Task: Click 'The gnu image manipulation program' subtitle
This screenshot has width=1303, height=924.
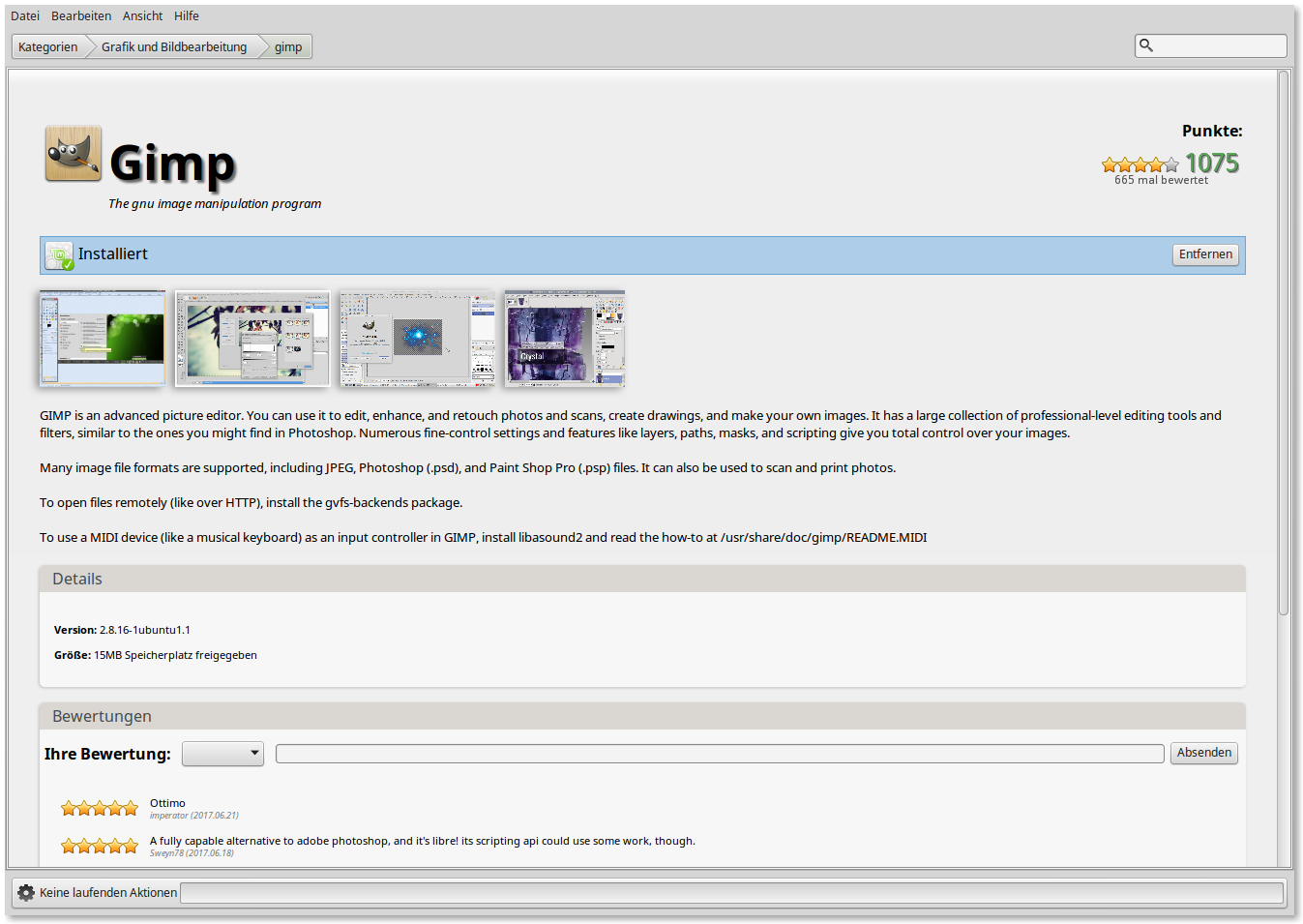Action: tap(215, 203)
